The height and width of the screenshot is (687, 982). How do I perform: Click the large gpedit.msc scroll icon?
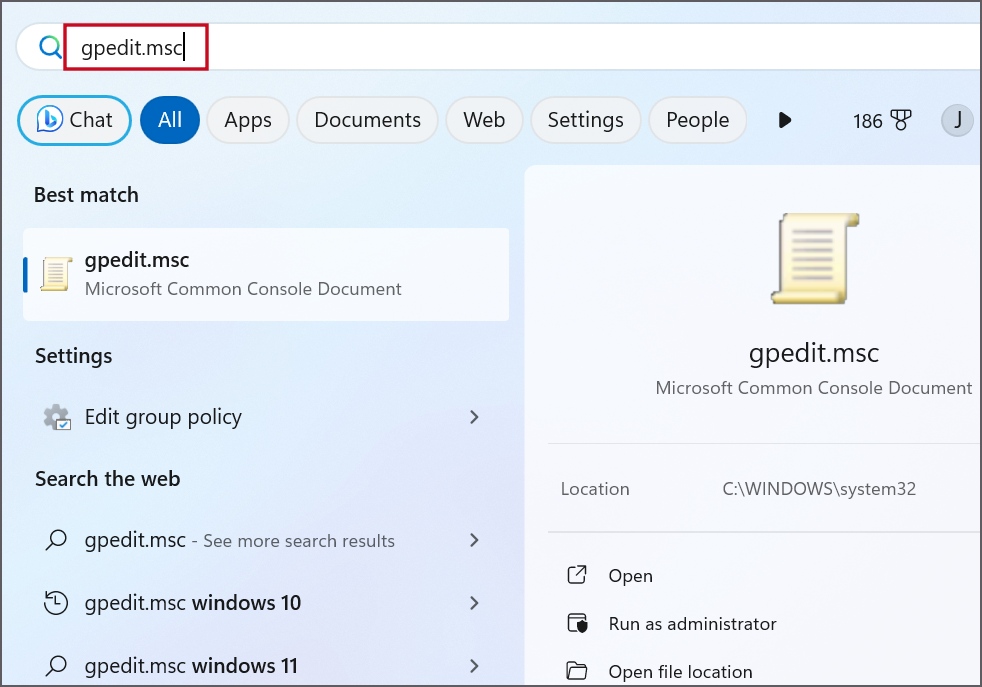click(x=814, y=257)
